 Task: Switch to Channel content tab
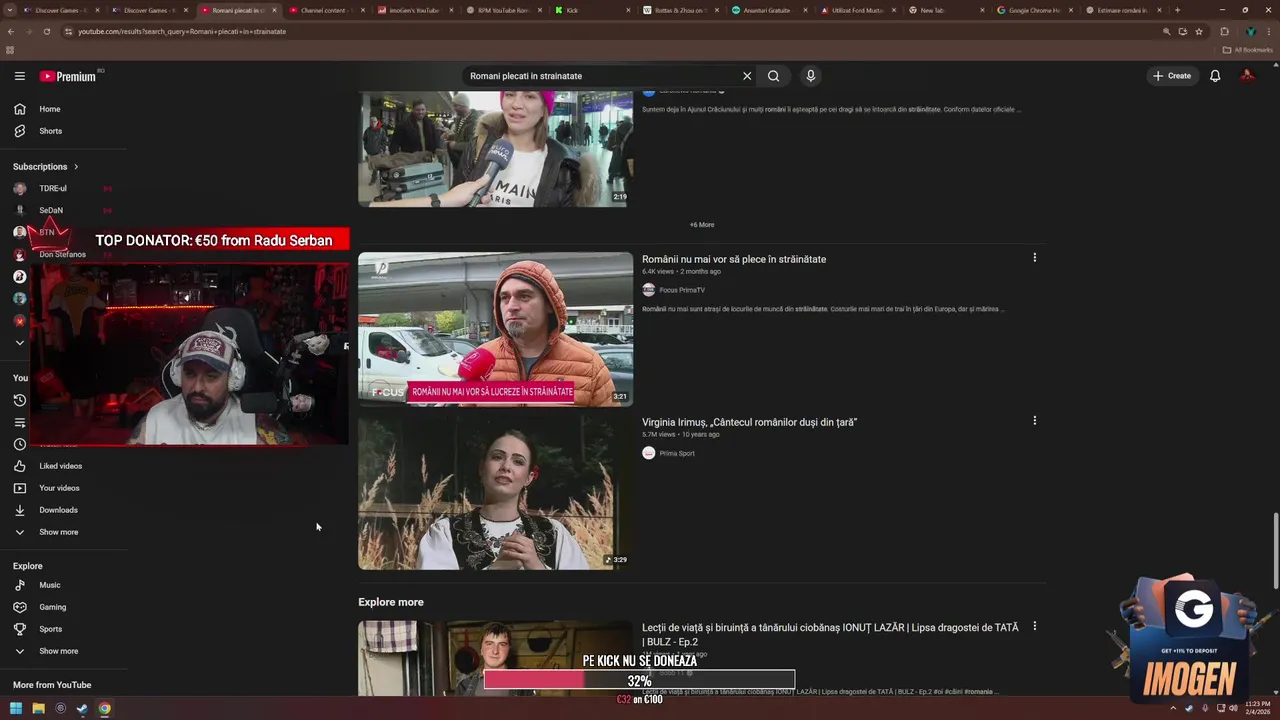click(325, 10)
